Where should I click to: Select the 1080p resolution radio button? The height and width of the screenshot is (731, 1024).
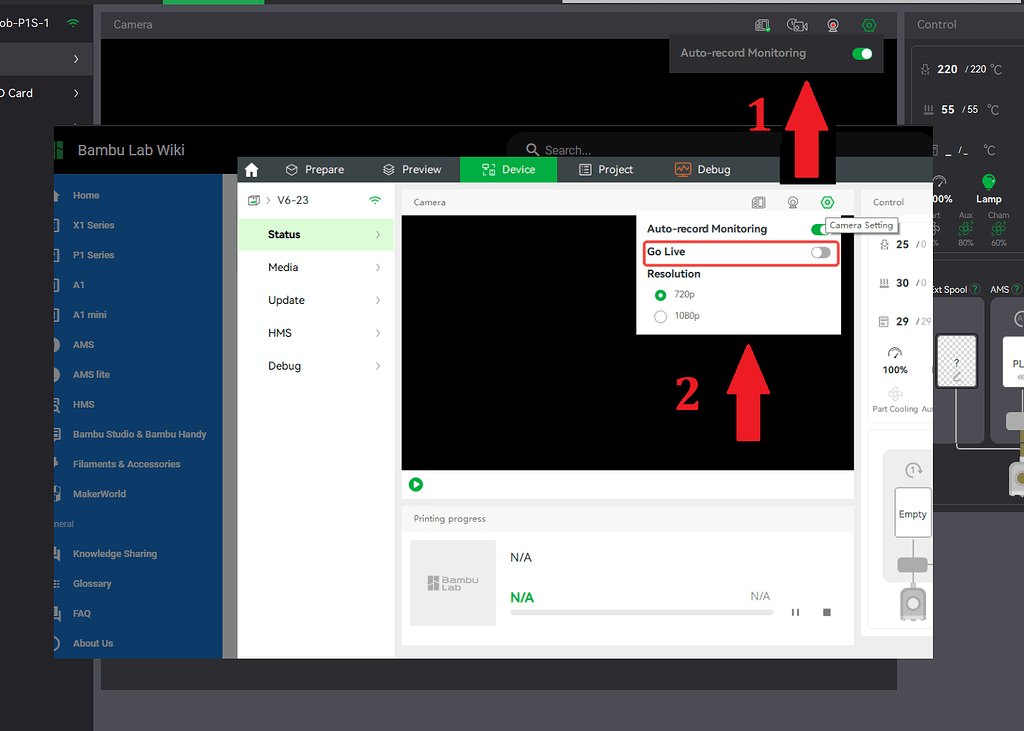[660, 317]
